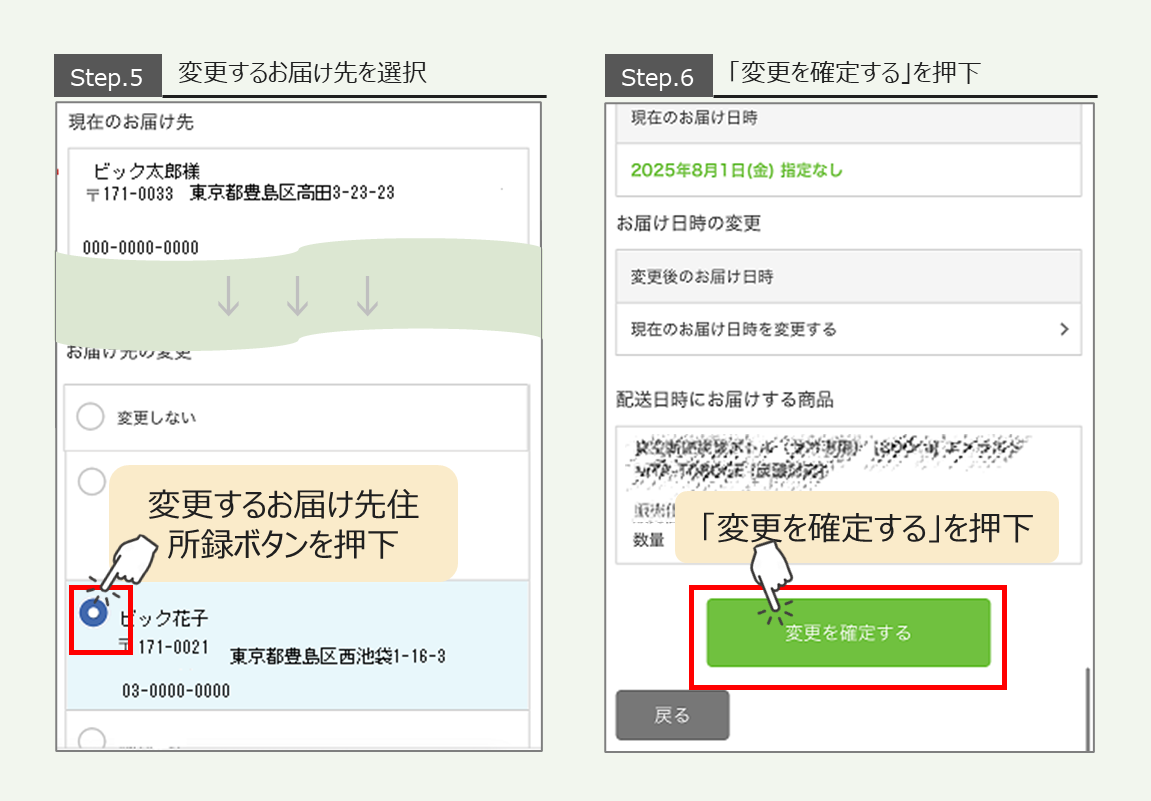Click the Step.5 label tab
The height and width of the screenshot is (801, 1151).
click(x=107, y=77)
